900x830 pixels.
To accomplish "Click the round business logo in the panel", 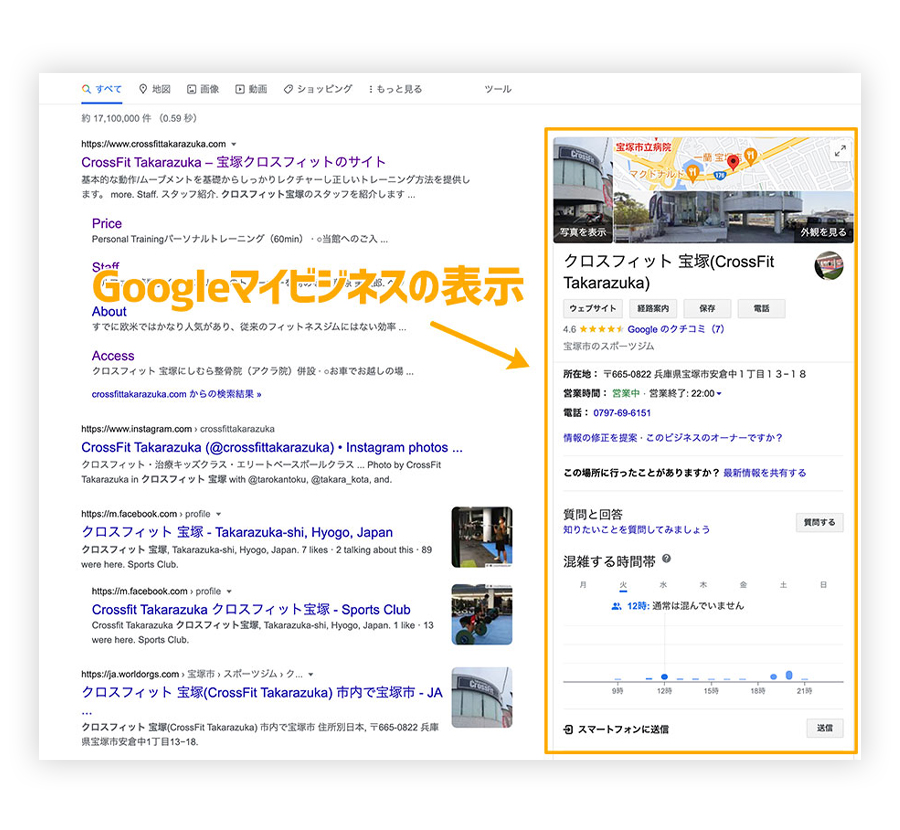I will point(829,266).
